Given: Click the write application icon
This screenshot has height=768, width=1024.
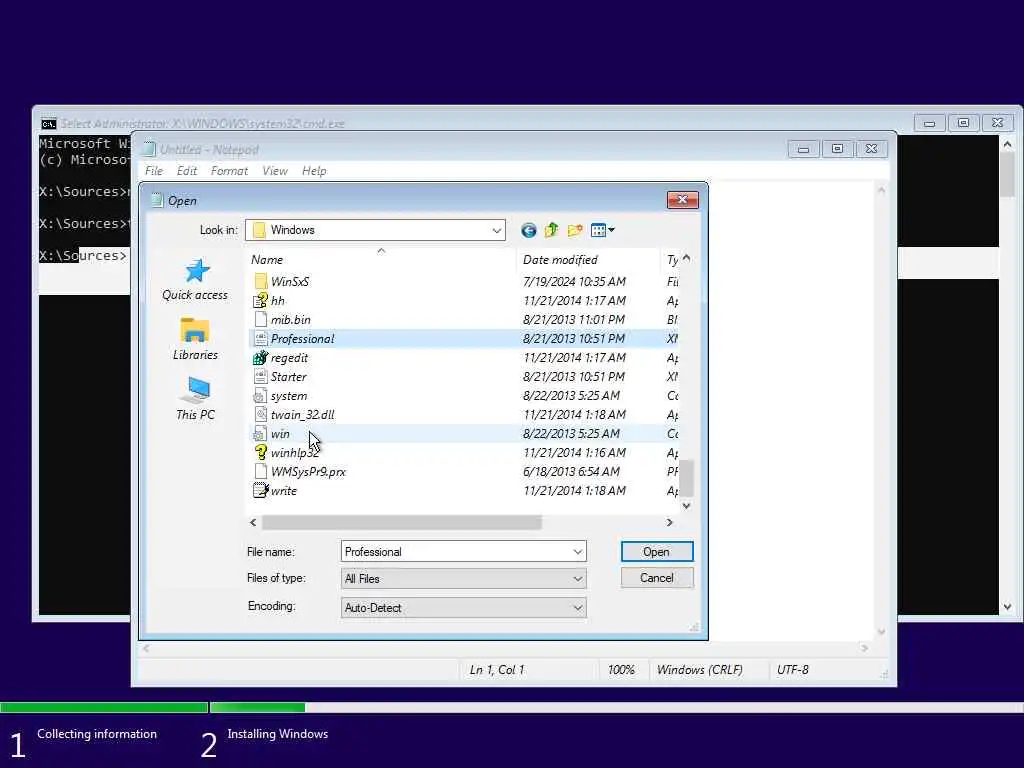Looking at the screenshot, I should [x=261, y=490].
